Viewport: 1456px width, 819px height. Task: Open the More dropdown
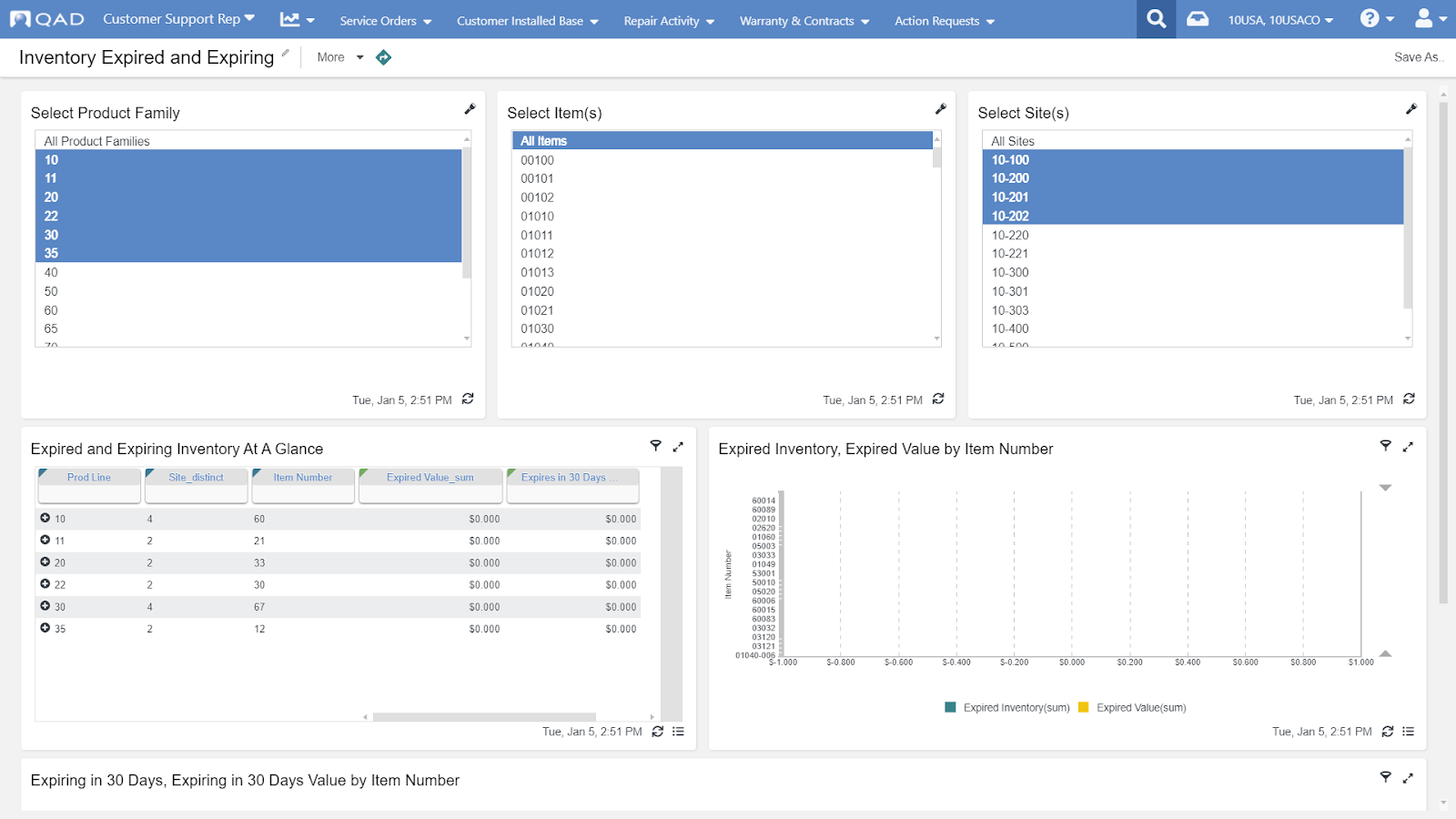click(339, 57)
